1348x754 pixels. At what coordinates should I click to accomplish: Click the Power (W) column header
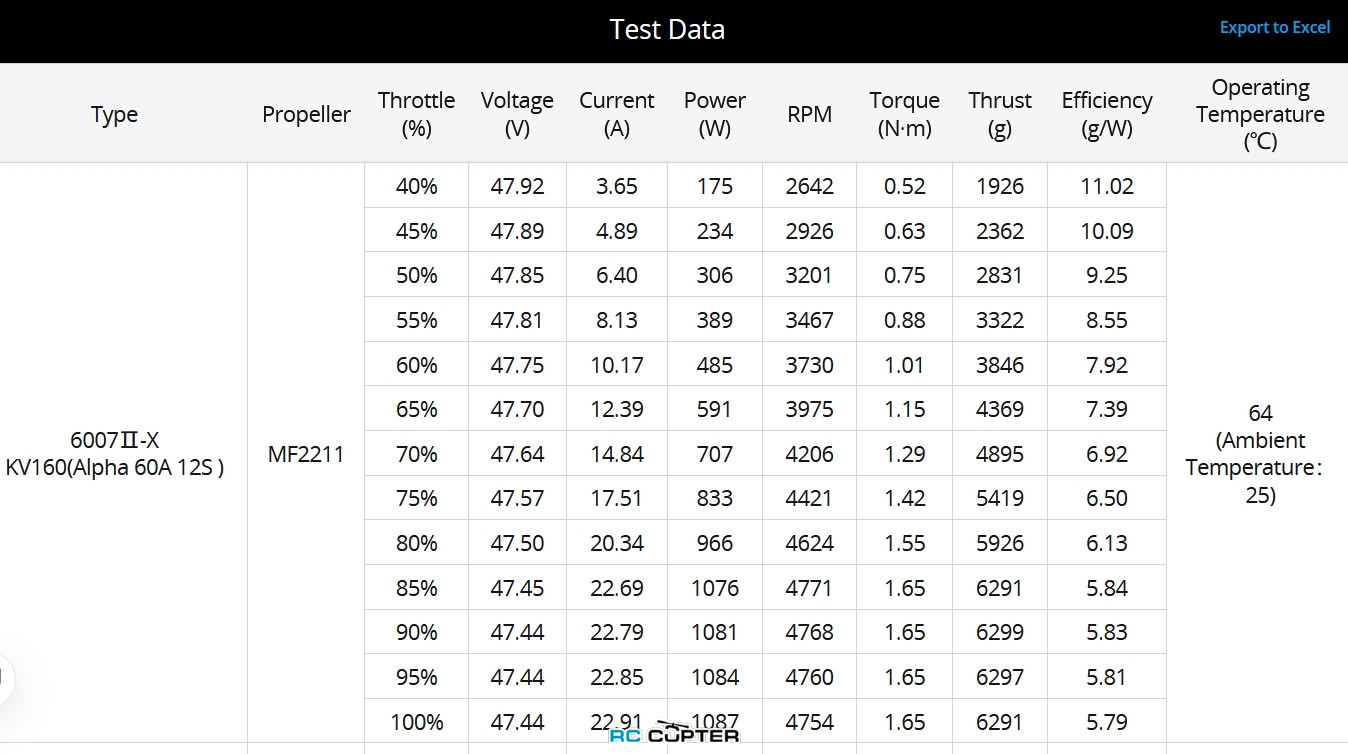tap(714, 114)
